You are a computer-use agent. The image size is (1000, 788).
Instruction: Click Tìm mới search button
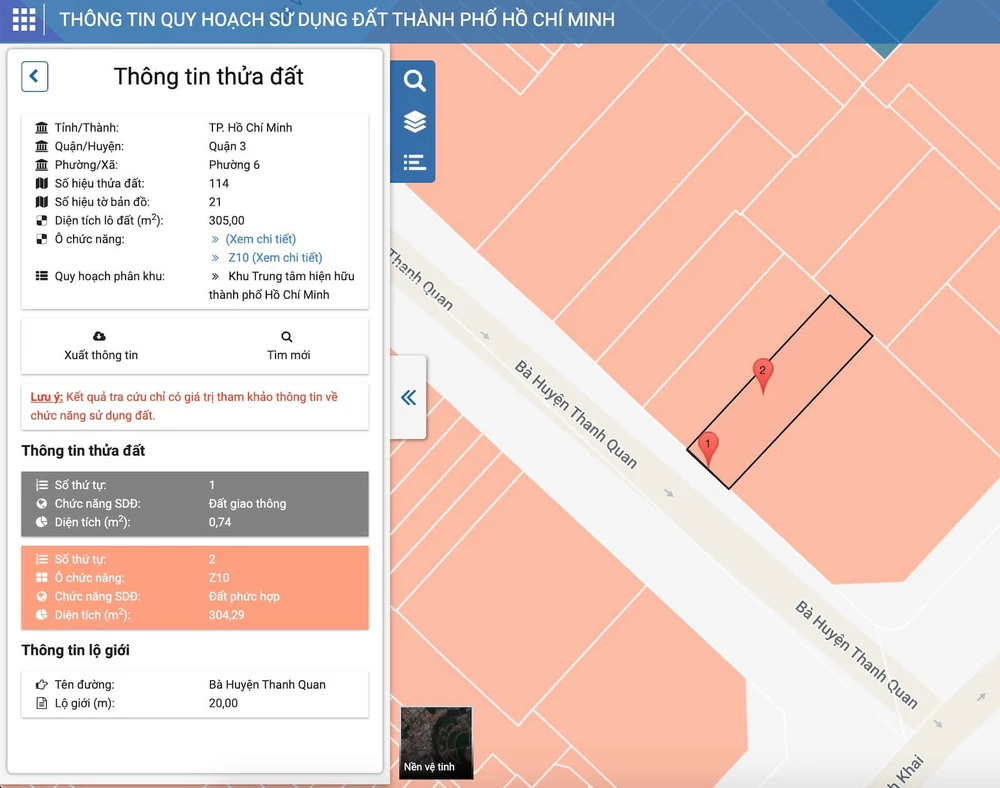288,346
